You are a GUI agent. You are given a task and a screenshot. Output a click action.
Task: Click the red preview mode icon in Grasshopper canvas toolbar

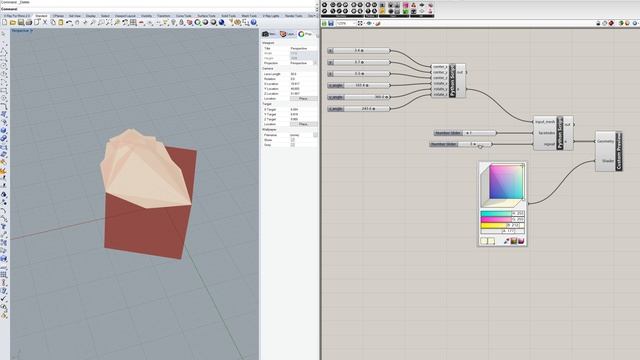[x=611, y=23]
